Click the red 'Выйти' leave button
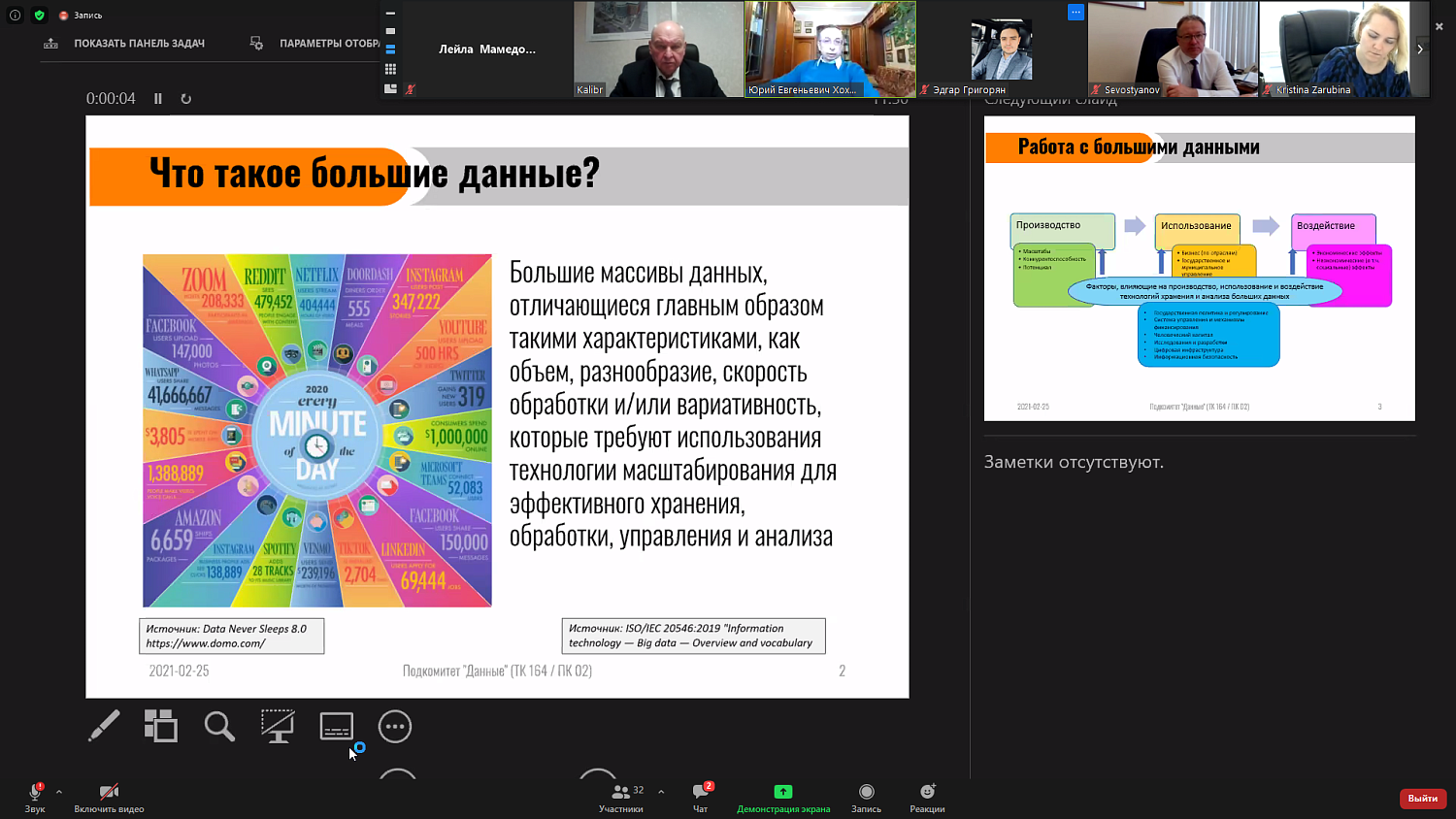Viewport: 1456px width, 819px height. 1423,798
